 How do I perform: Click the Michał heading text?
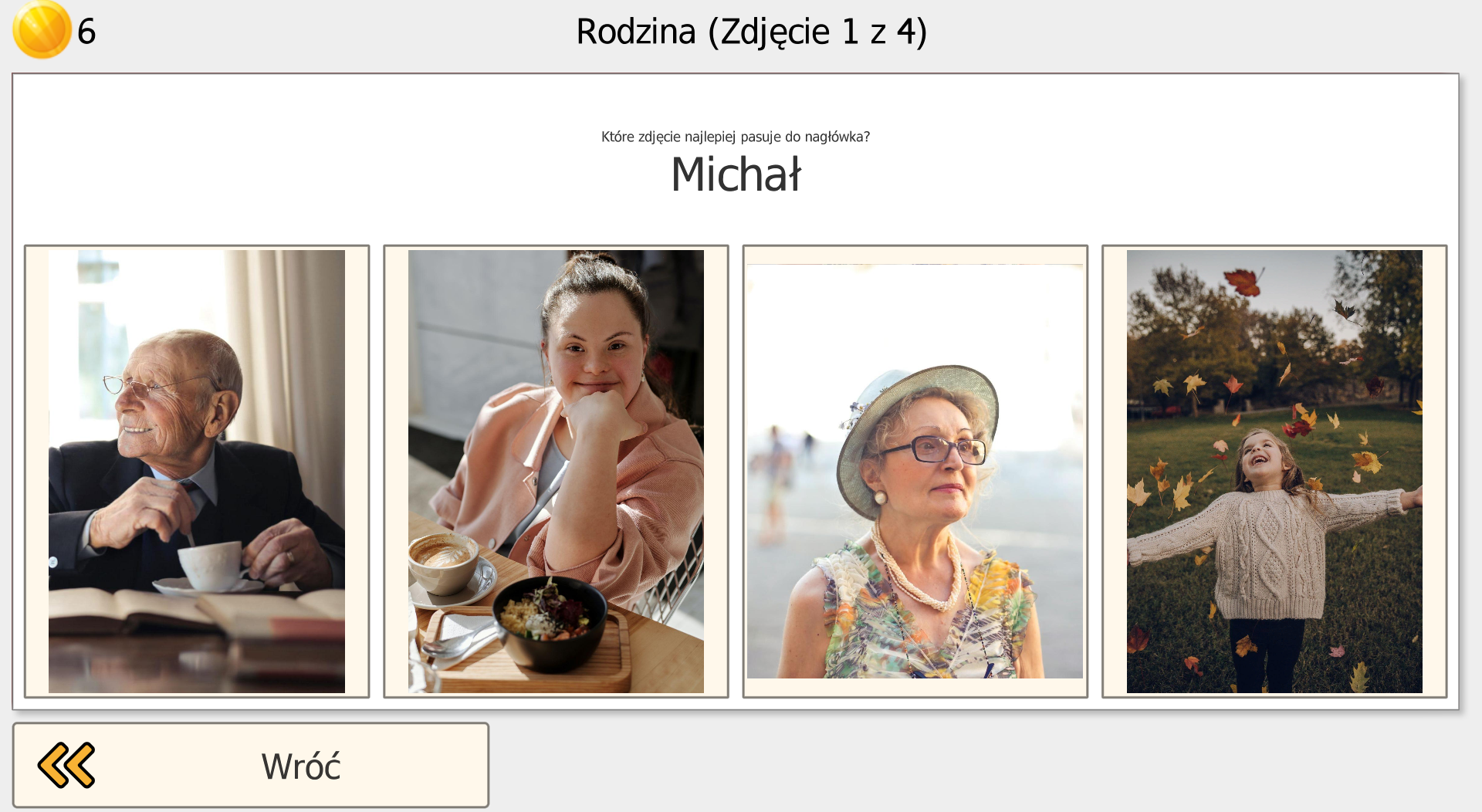click(x=736, y=174)
